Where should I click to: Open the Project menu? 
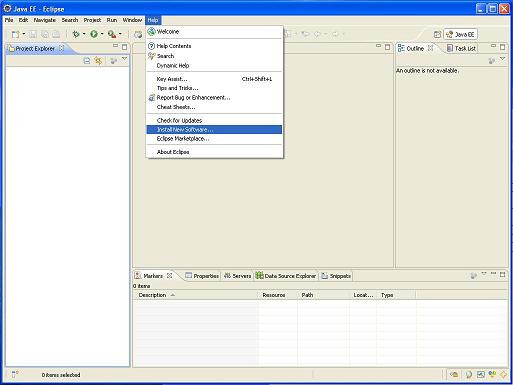[92, 20]
